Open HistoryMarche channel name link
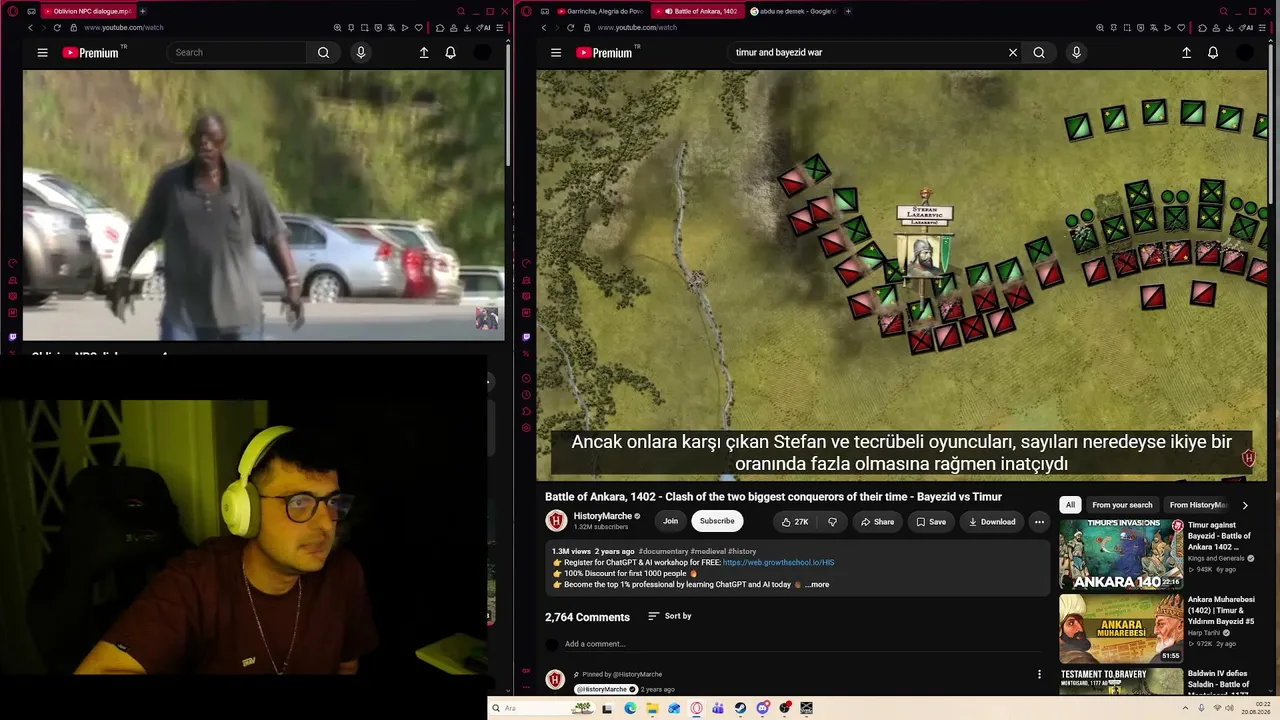Viewport: 1280px width, 720px height. [x=602, y=516]
